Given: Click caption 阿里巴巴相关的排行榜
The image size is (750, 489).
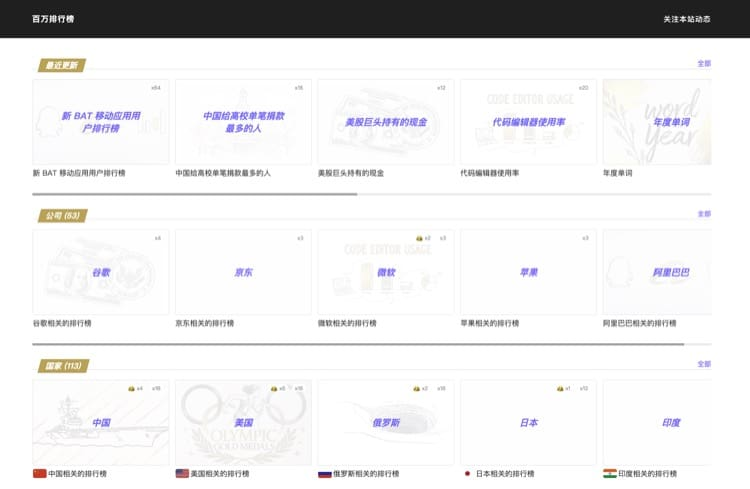Looking at the screenshot, I should pos(640,323).
